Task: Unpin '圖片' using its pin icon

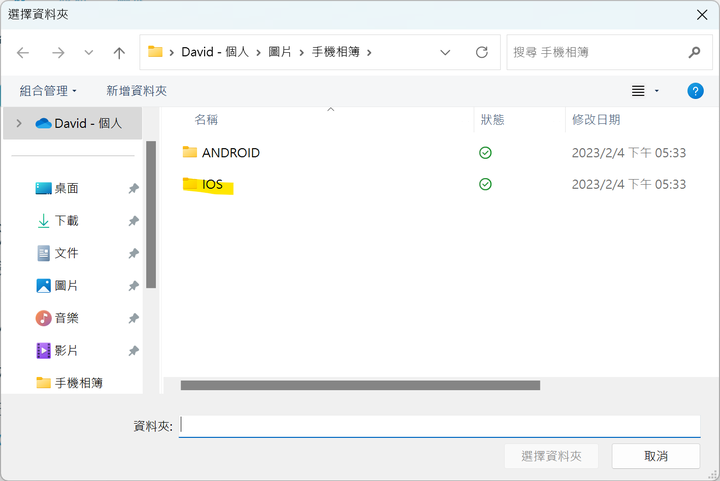Action: (134, 285)
